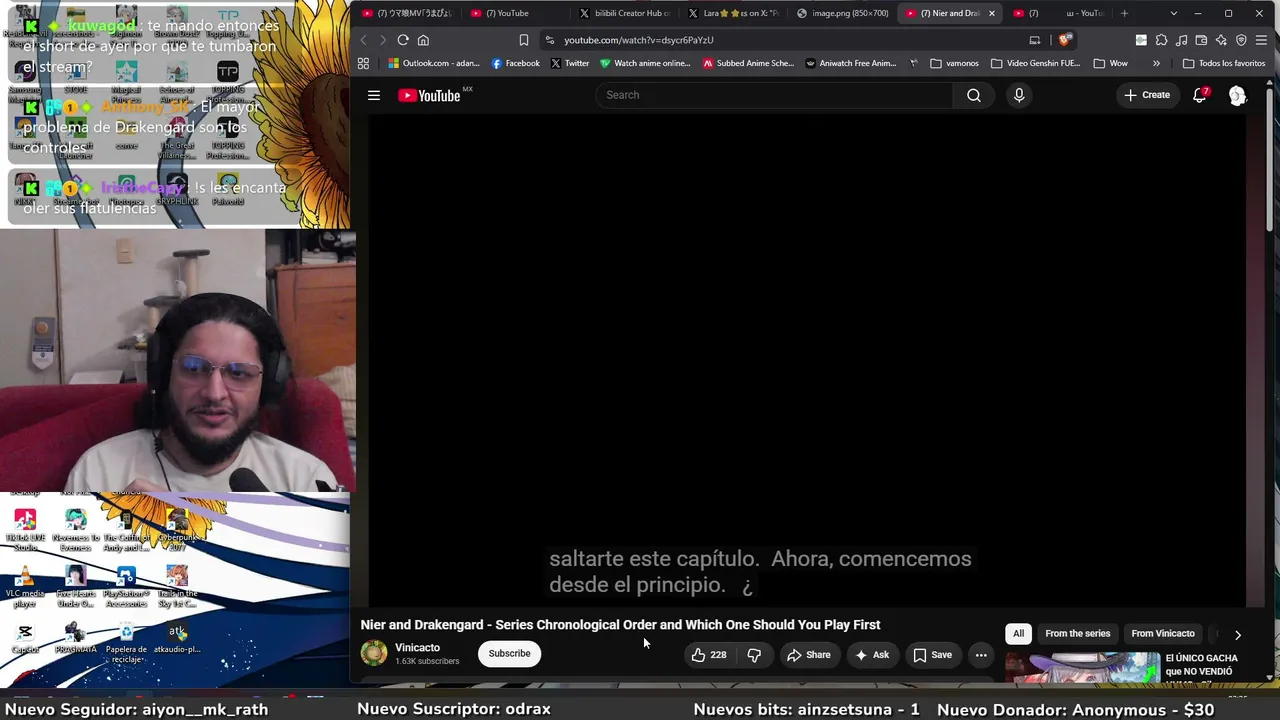Image resolution: width=1280 pixels, height=720 pixels.
Task: Open the browser extensions puzzle icon
Action: (x=1161, y=40)
